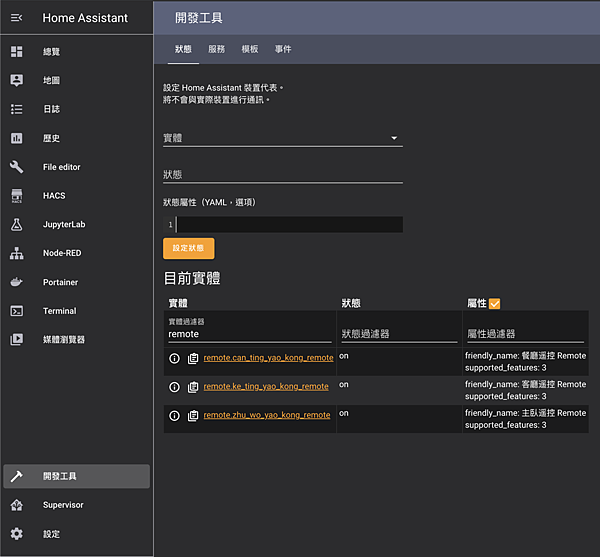Show info for remote.ke_ting_yao_kong_remote

174,387
